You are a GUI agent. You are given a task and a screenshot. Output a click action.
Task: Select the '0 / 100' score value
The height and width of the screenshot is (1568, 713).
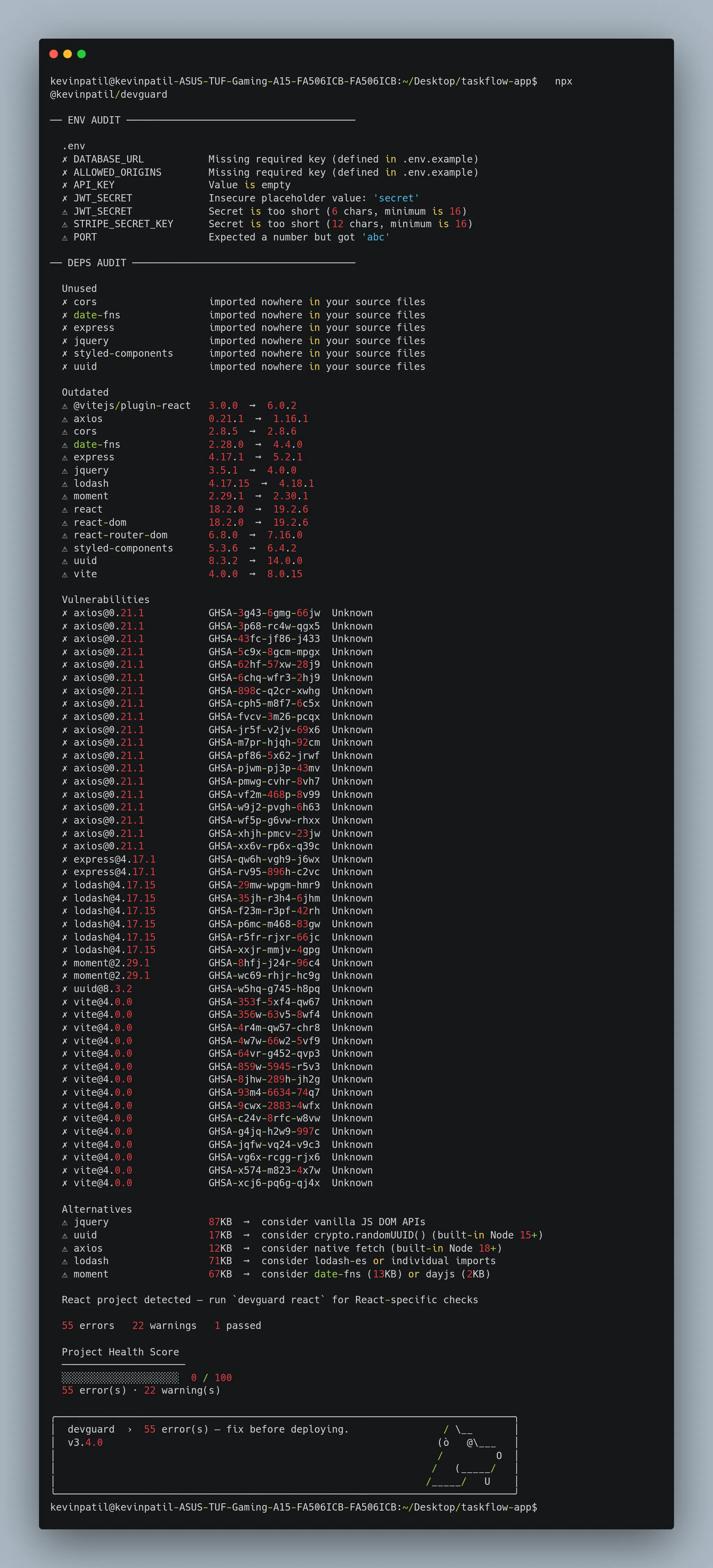[x=211, y=1377]
